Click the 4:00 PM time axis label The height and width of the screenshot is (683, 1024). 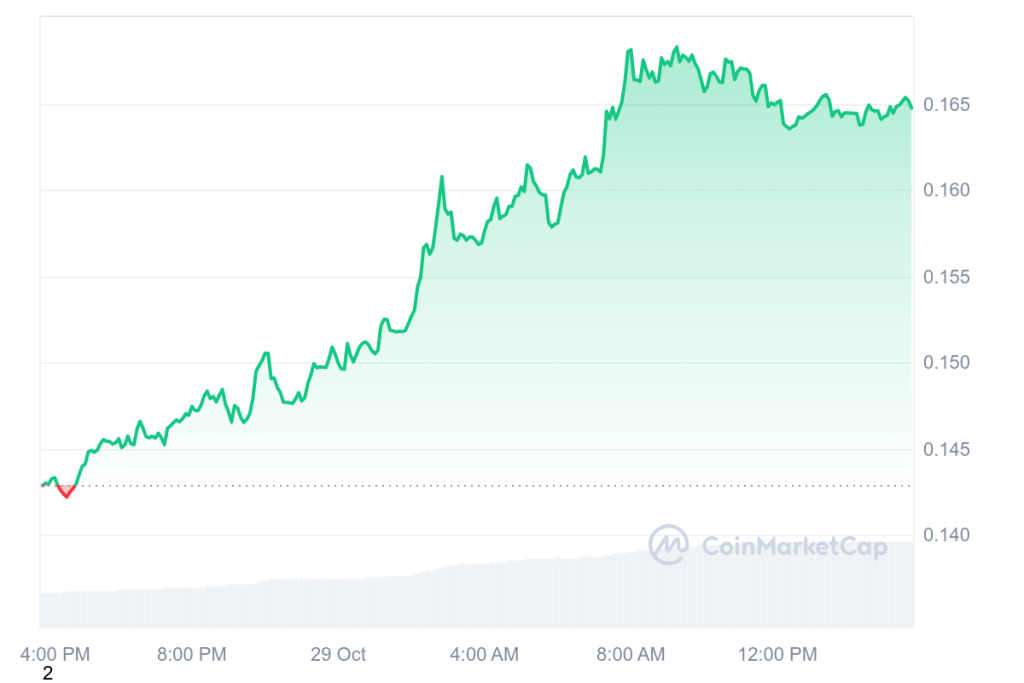click(56, 655)
